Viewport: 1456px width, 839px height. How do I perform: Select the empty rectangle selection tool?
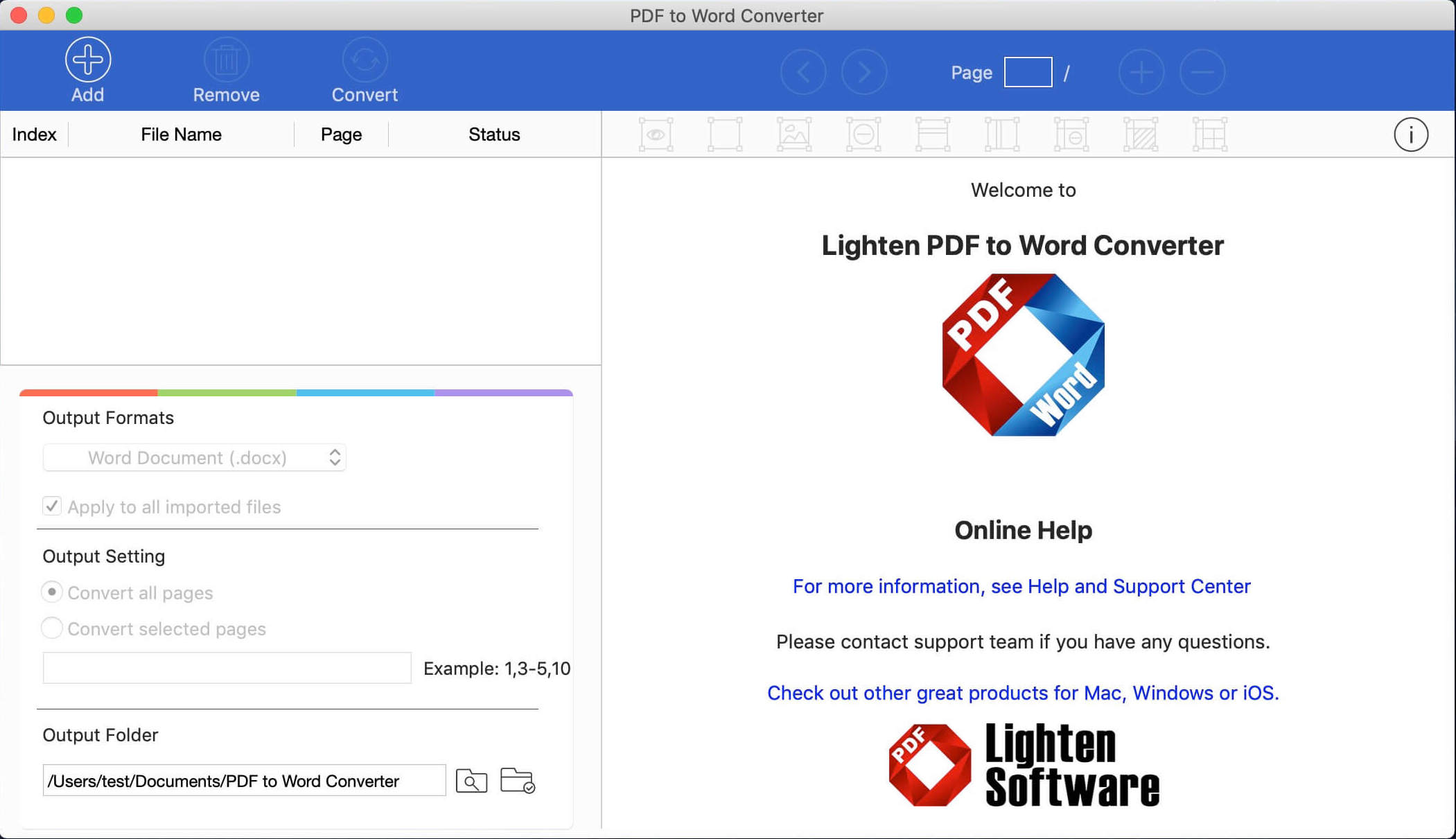[x=725, y=134]
